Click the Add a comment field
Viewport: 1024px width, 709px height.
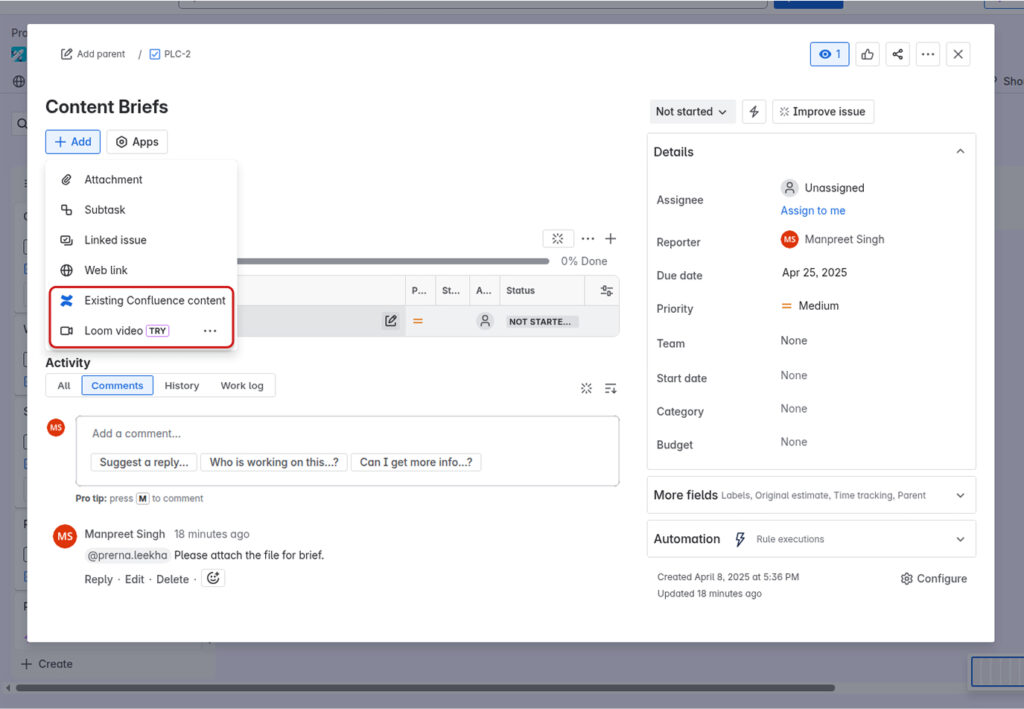[x=347, y=433]
